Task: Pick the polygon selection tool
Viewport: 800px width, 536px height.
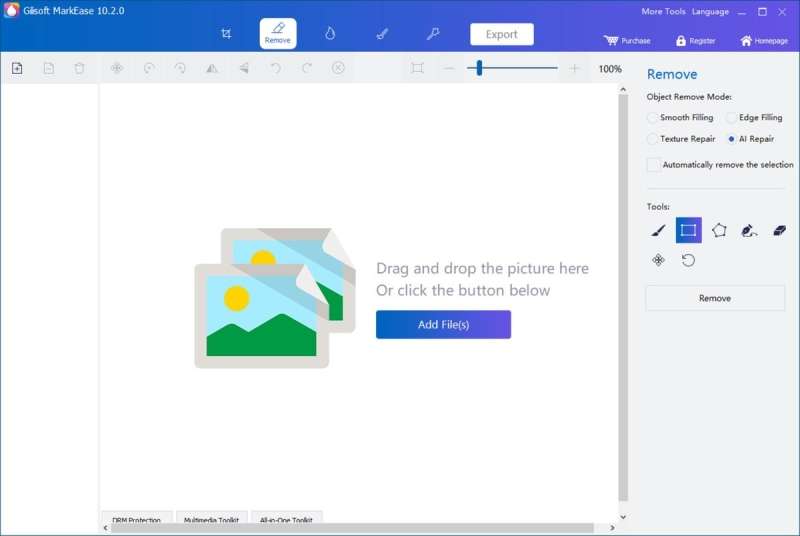Action: [x=719, y=231]
